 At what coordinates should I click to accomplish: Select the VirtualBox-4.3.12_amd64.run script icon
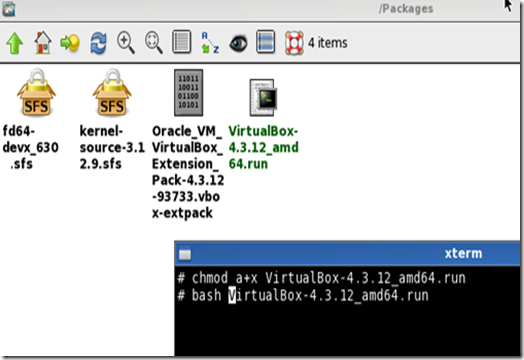click(x=263, y=98)
